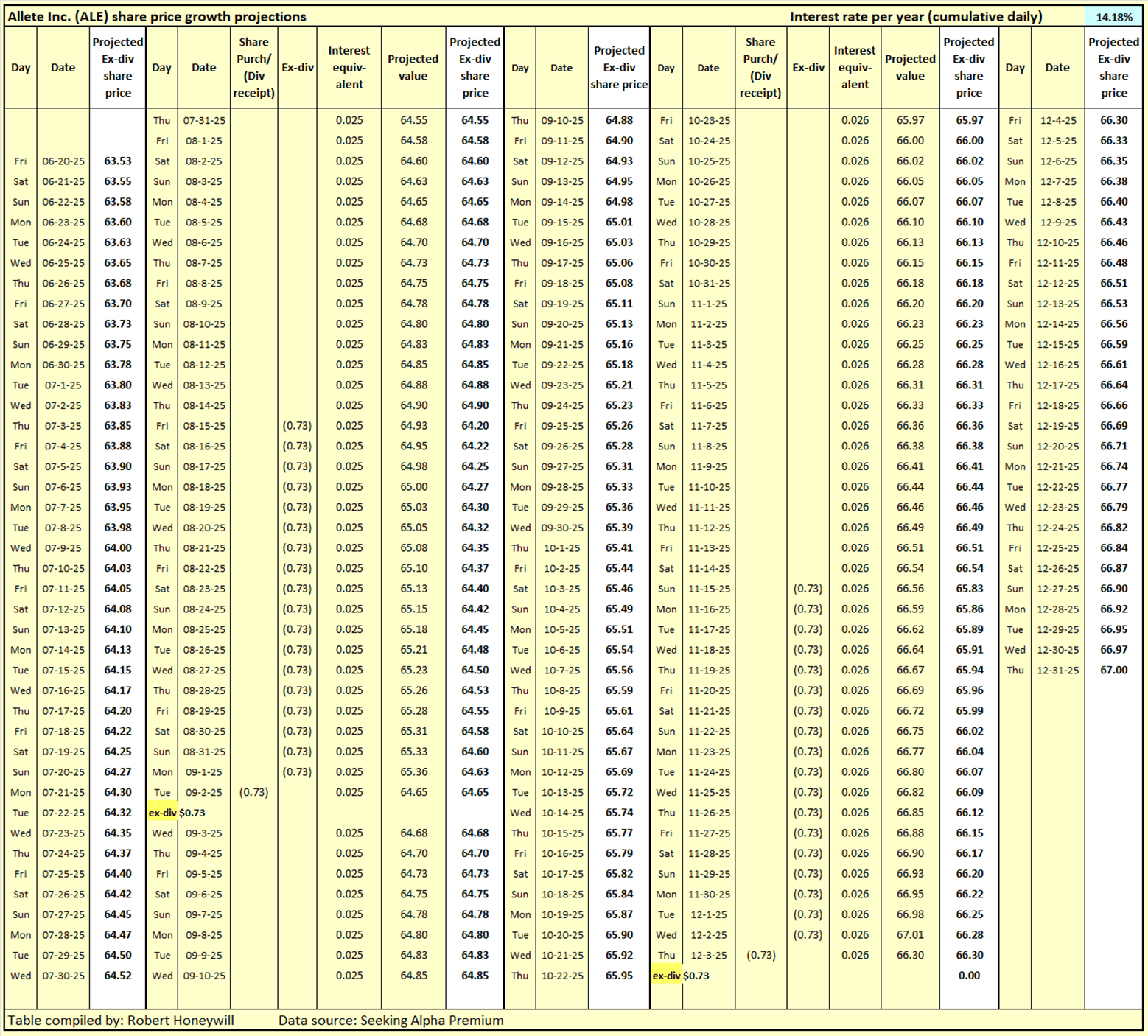Select the yellow ex-div cell below 09-2-25
Screen dimensions: 1148x1036
tap(162, 813)
